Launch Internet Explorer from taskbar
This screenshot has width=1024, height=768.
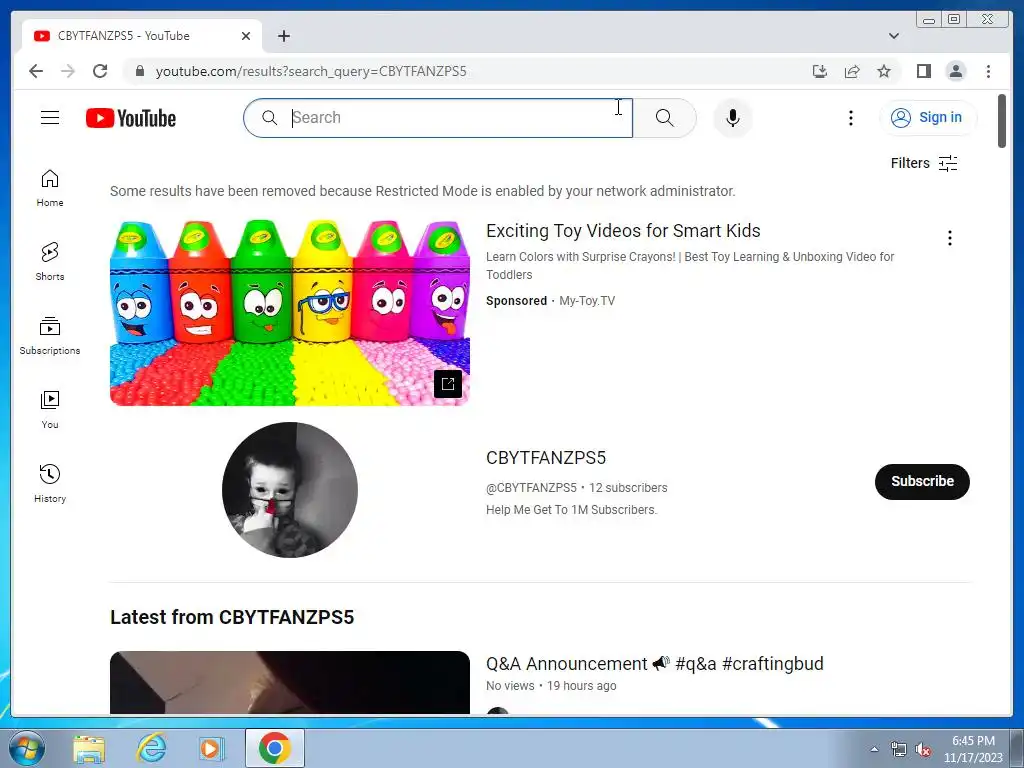click(152, 748)
